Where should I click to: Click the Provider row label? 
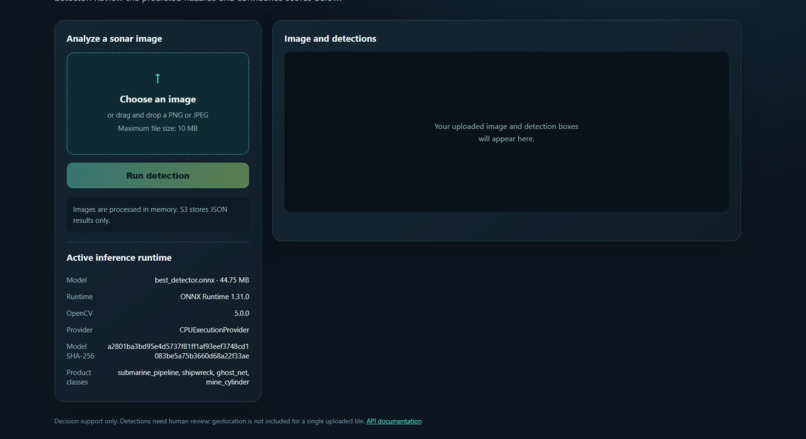tap(80, 330)
